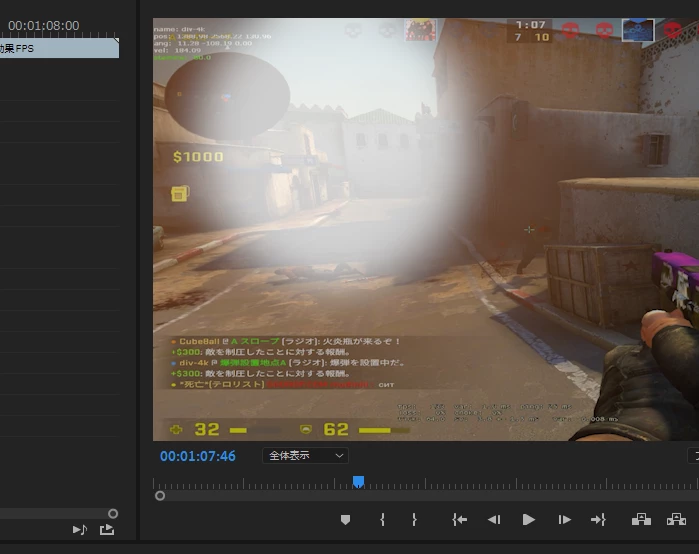The width and height of the screenshot is (699, 554).
Task: Select the 効果 FPS clip bar
Action: (x=59, y=48)
